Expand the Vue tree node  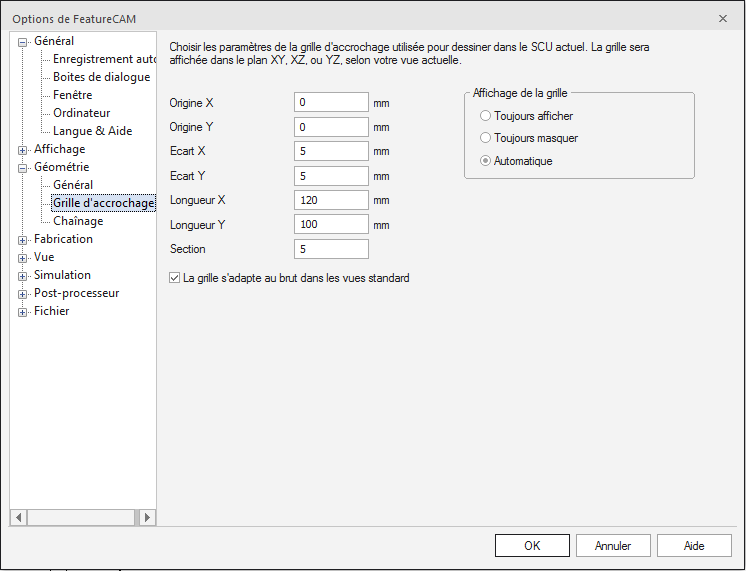[x=22, y=258]
